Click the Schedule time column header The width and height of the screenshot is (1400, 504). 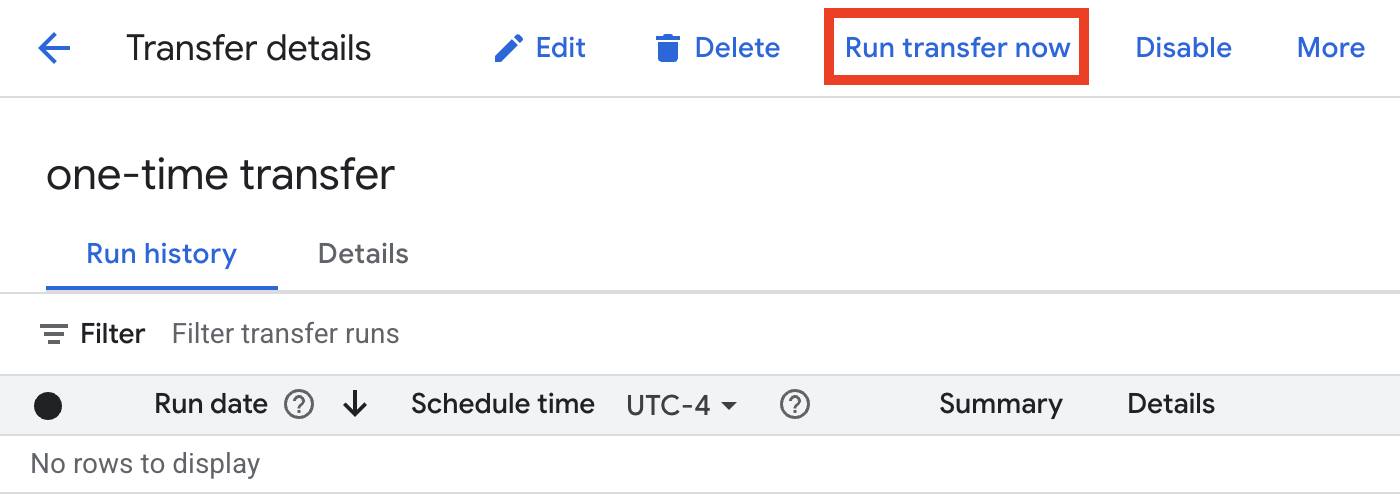503,404
